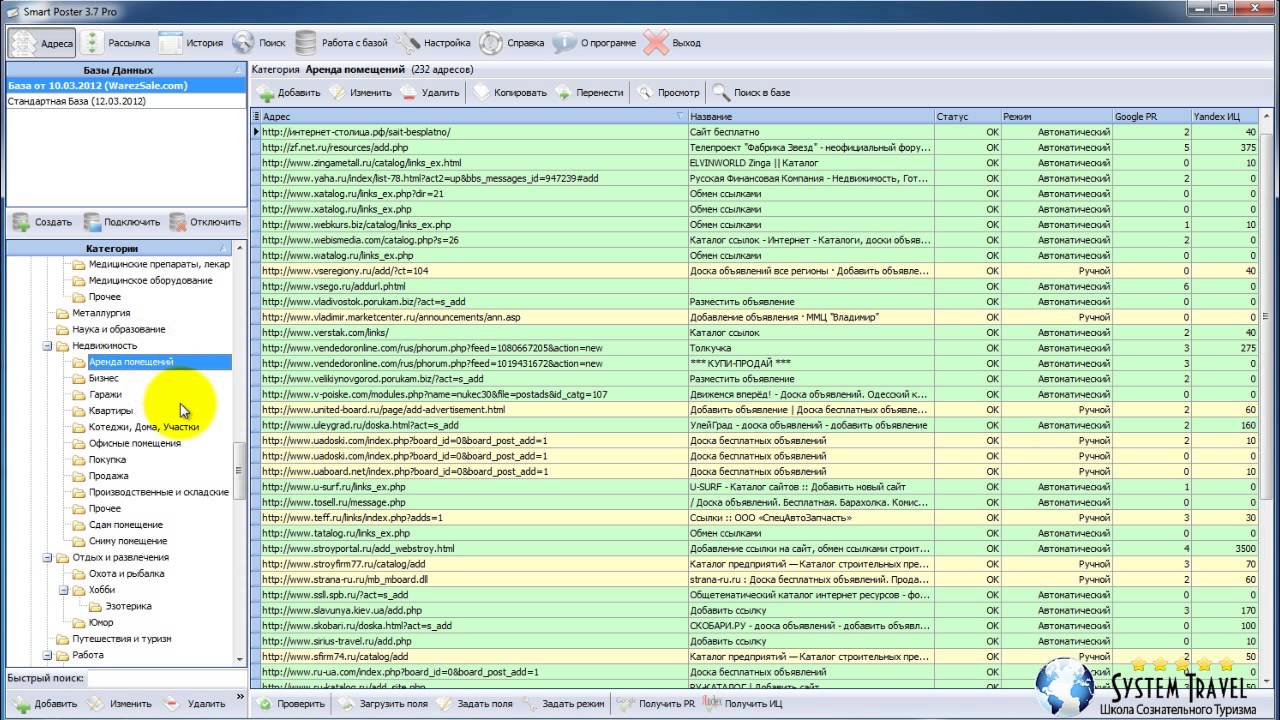Click Загрузить поля button
1280x720 pixels.
[384, 704]
